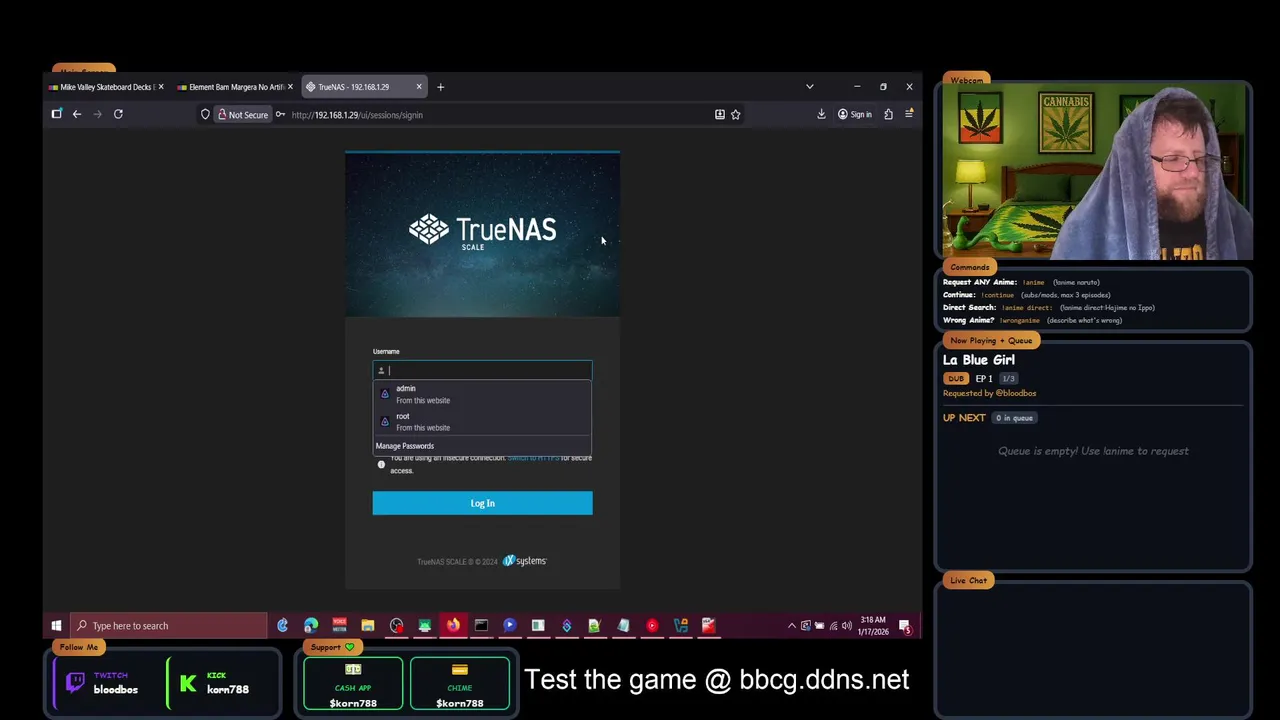The height and width of the screenshot is (720, 1280).
Task: Expand the list all tabs dropdown
Action: tap(810, 87)
